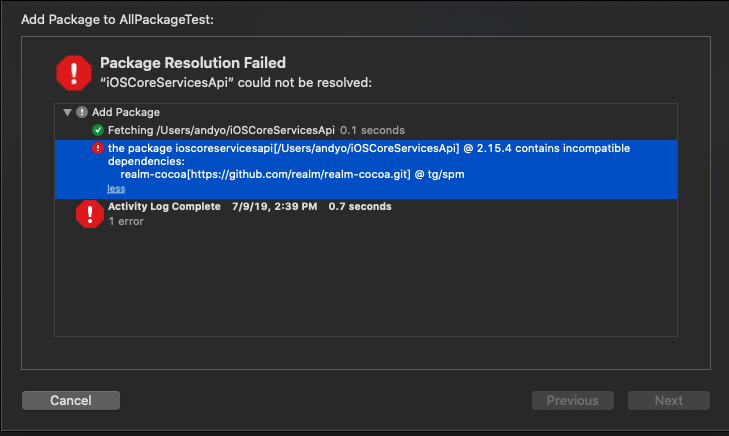Image resolution: width=729 pixels, height=436 pixels.
Task: Show less of the error message
Action: pos(116,188)
